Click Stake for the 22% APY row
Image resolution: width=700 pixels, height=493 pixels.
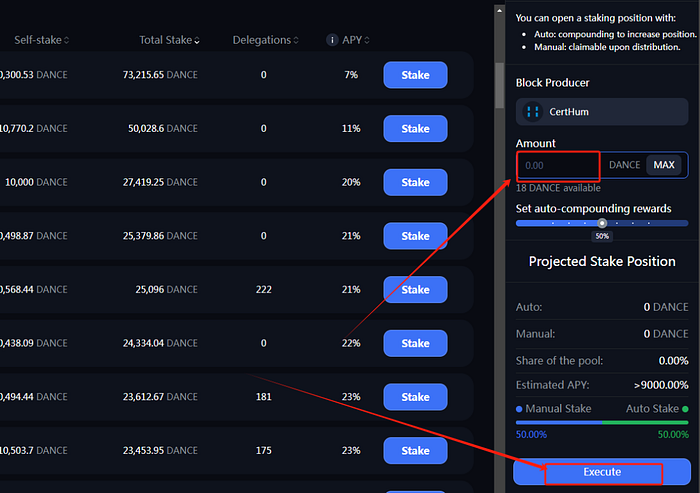pyautogui.click(x=415, y=343)
